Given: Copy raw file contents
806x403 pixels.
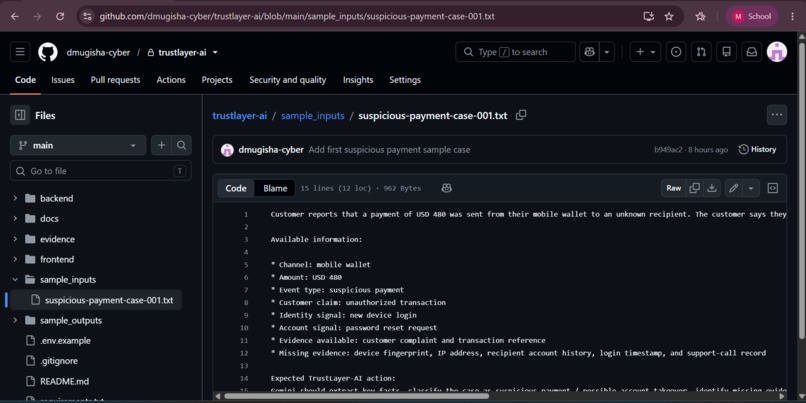Looking at the screenshot, I should [694, 188].
